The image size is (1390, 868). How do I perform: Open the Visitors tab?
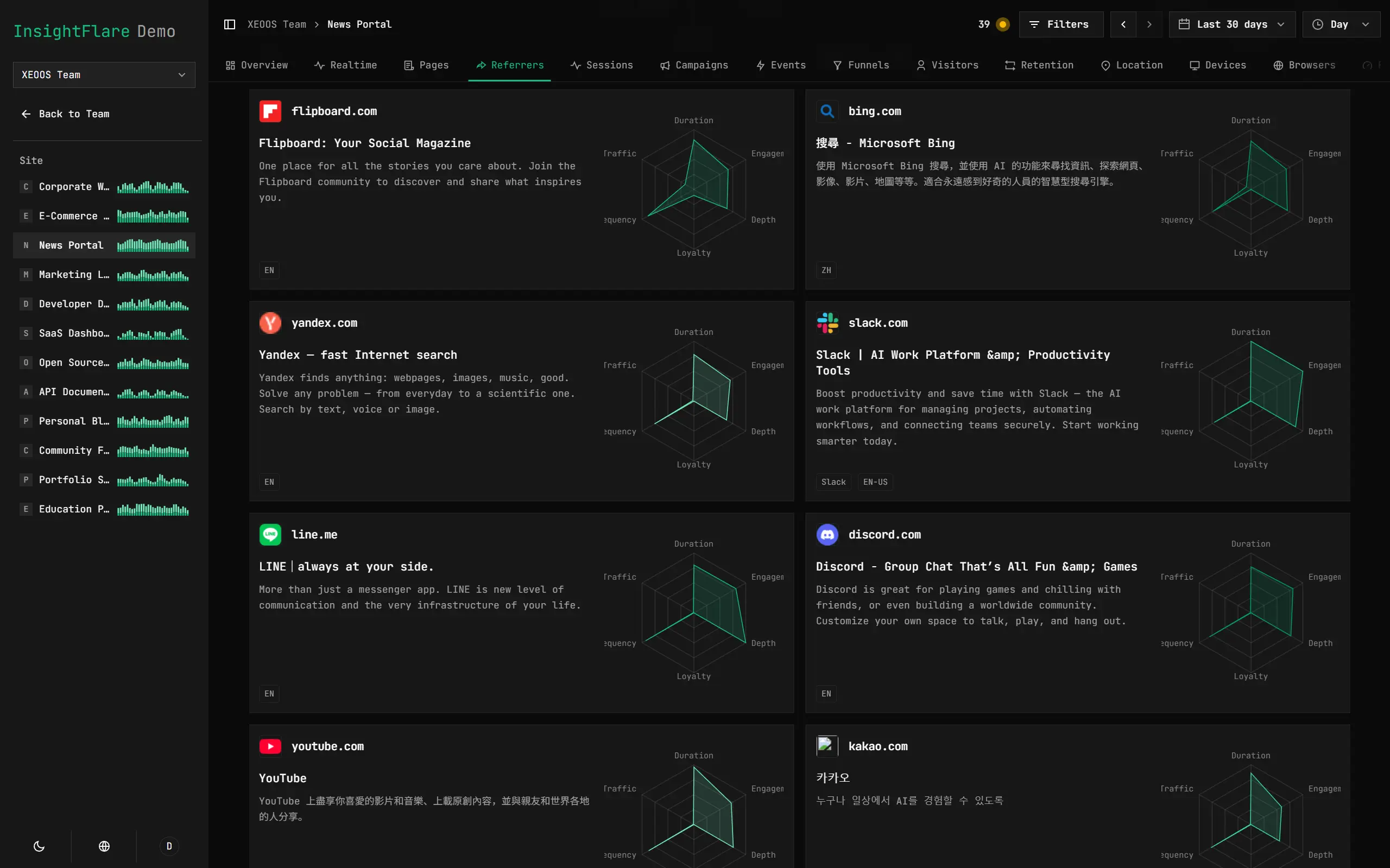(x=947, y=65)
